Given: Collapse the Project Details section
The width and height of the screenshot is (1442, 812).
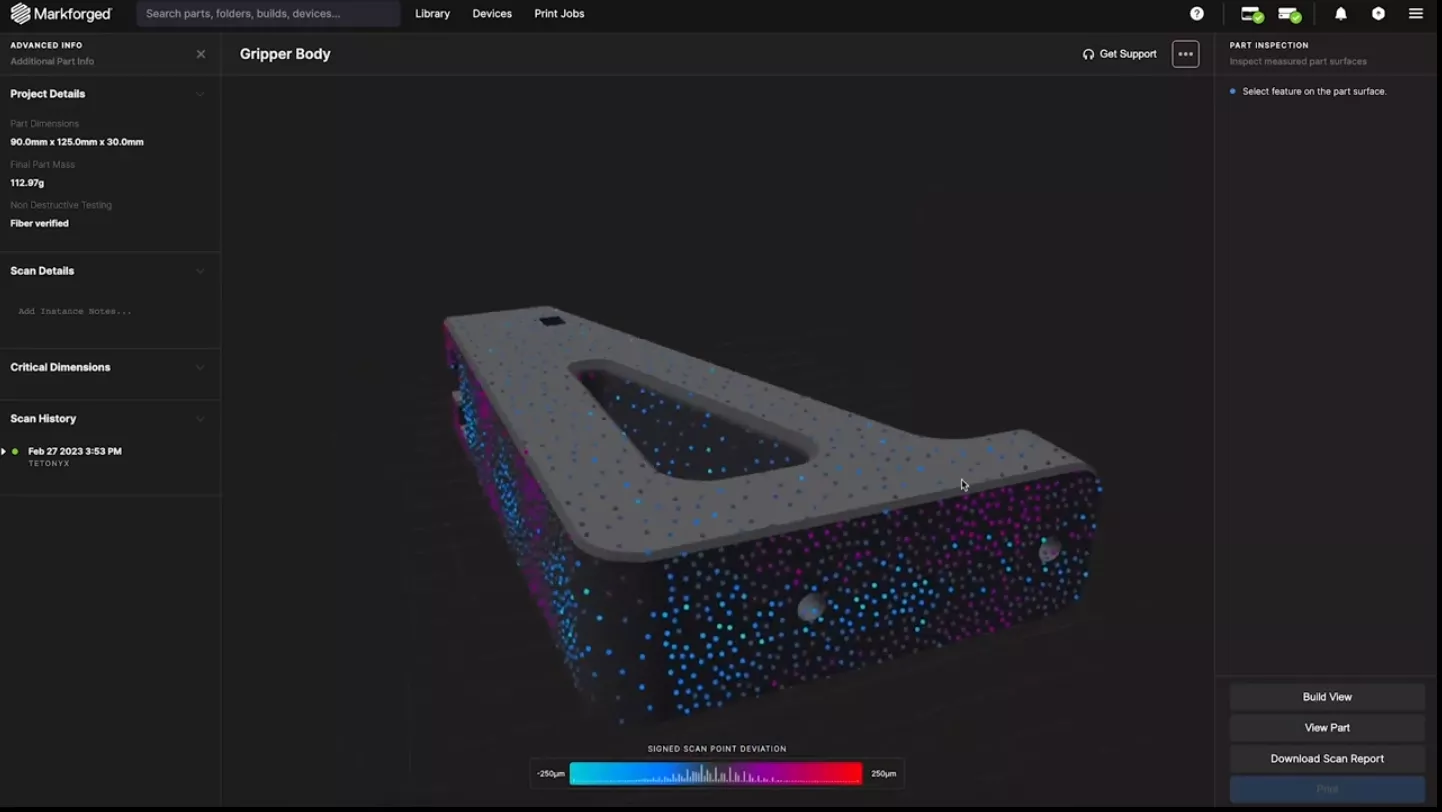Looking at the screenshot, I should pyautogui.click(x=199, y=93).
